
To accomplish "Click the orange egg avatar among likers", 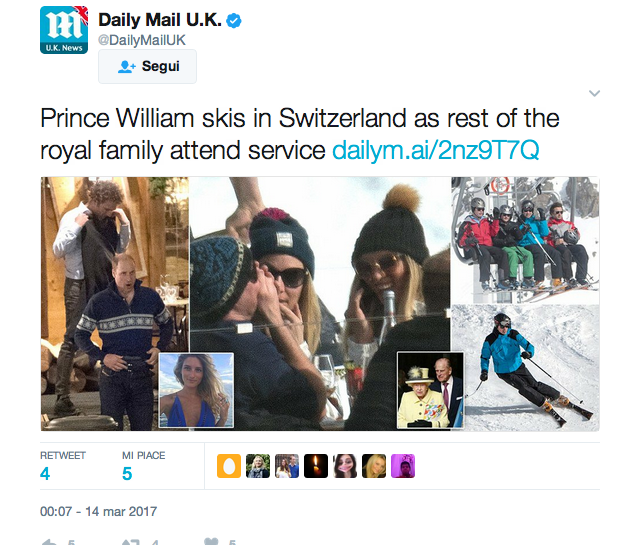I will 229,466.
